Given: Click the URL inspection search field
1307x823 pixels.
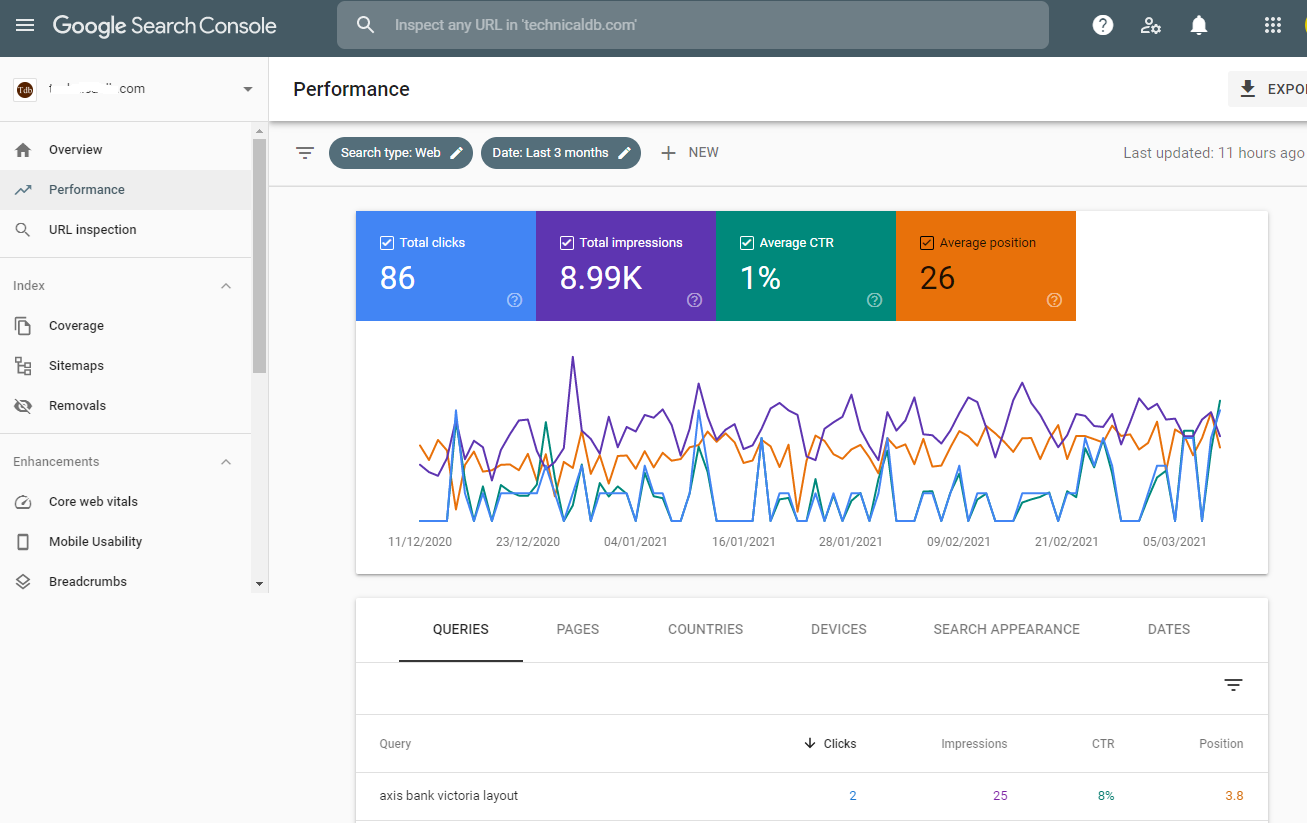Looking at the screenshot, I should (692, 25).
